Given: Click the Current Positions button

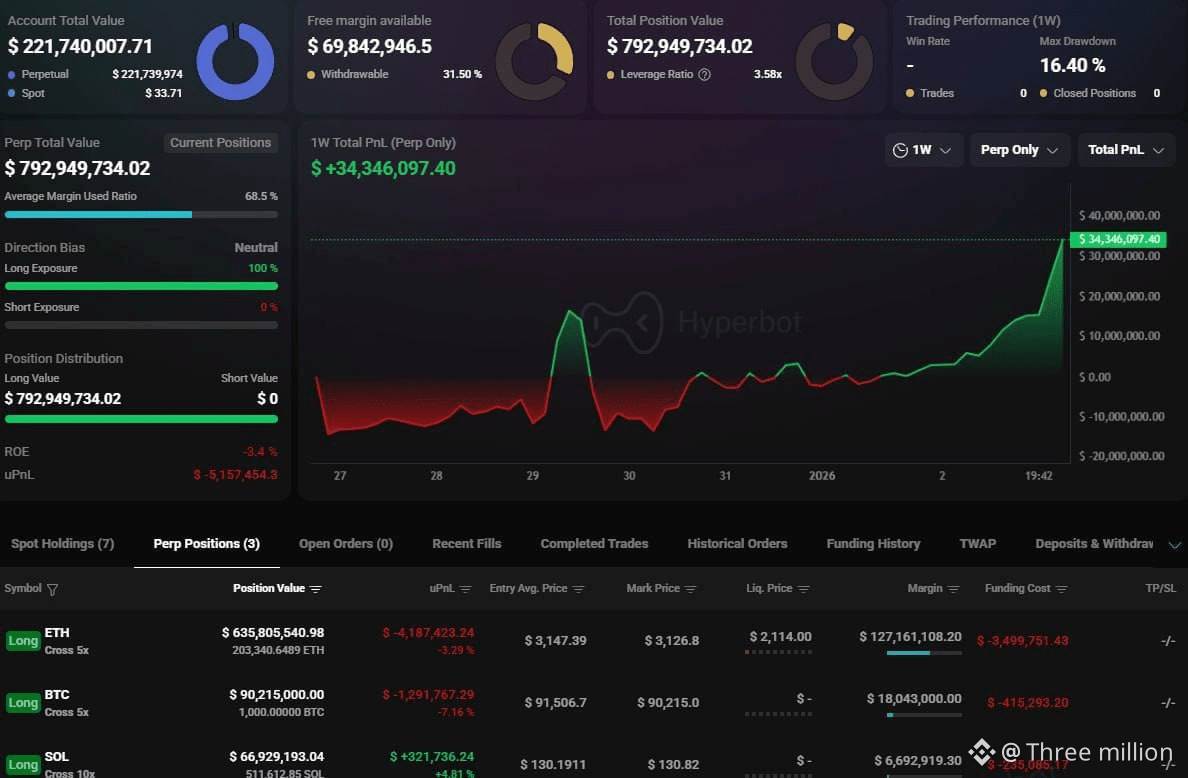Looking at the screenshot, I should point(220,142).
